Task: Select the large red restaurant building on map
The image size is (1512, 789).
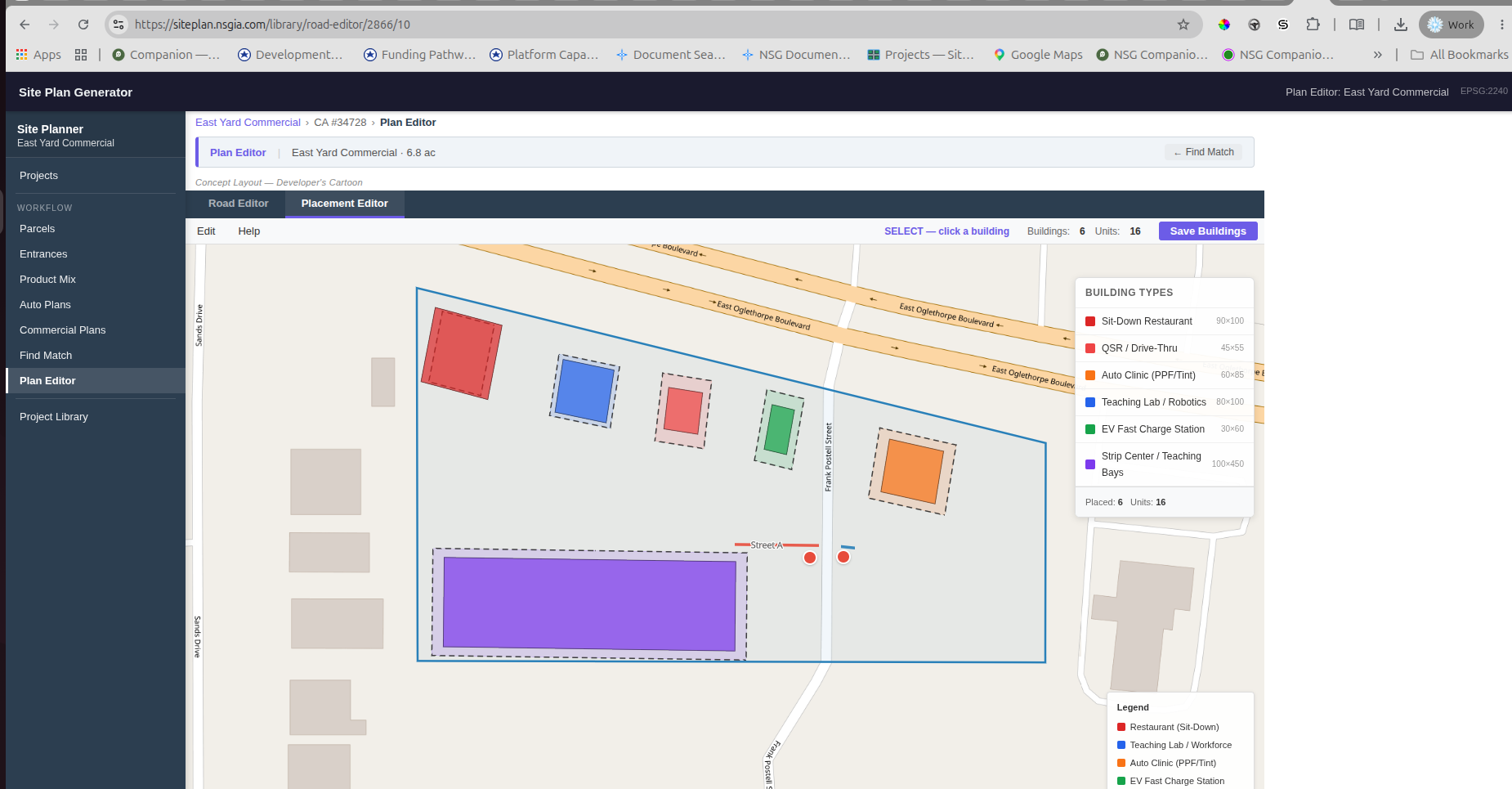Action: (x=462, y=353)
